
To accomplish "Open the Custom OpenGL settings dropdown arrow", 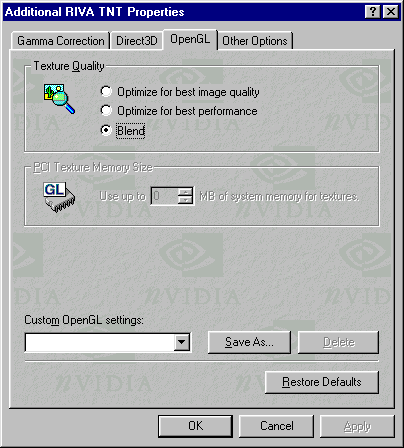I will (182, 342).
